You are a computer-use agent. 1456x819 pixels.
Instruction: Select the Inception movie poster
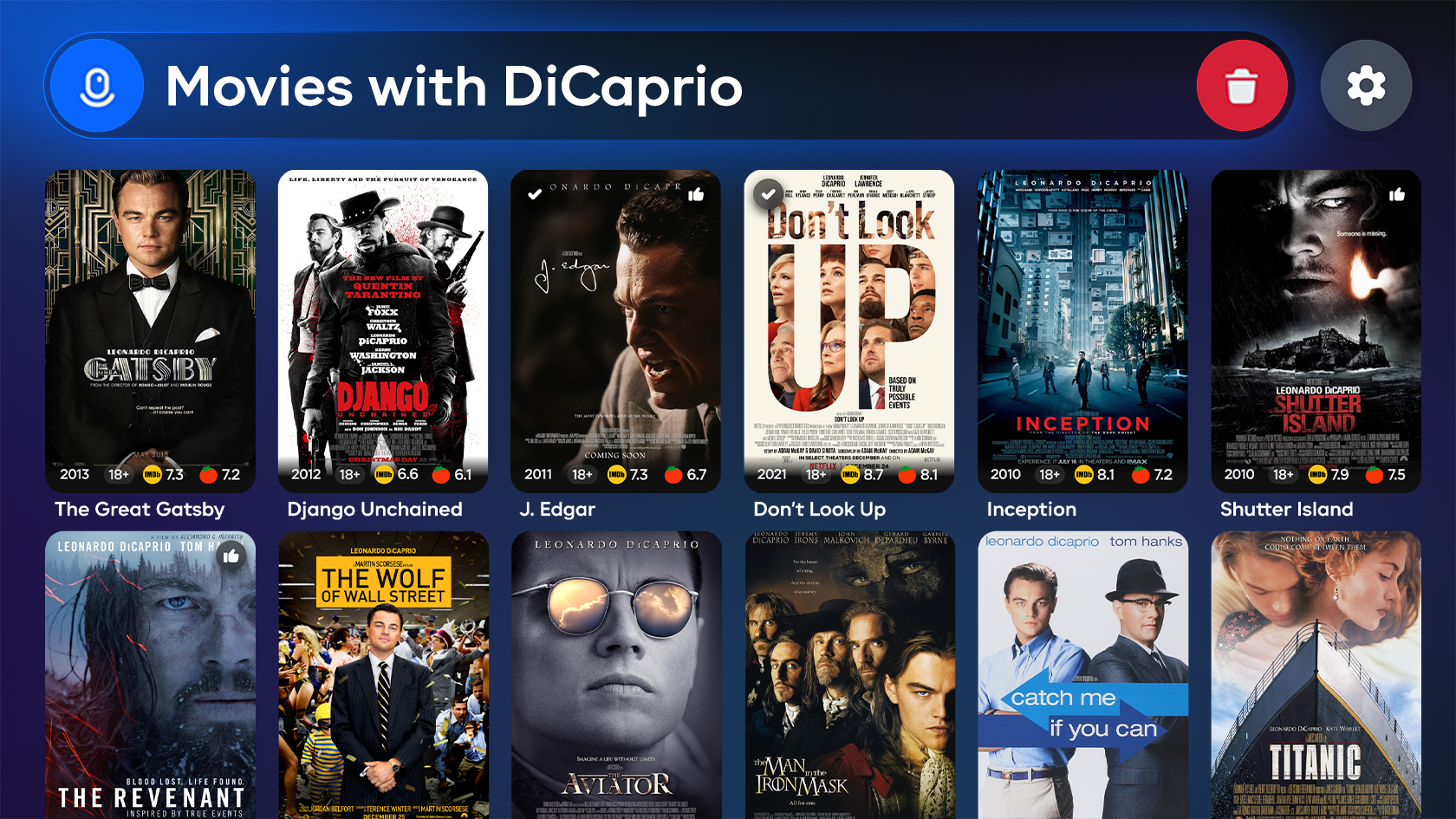(x=1082, y=331)
